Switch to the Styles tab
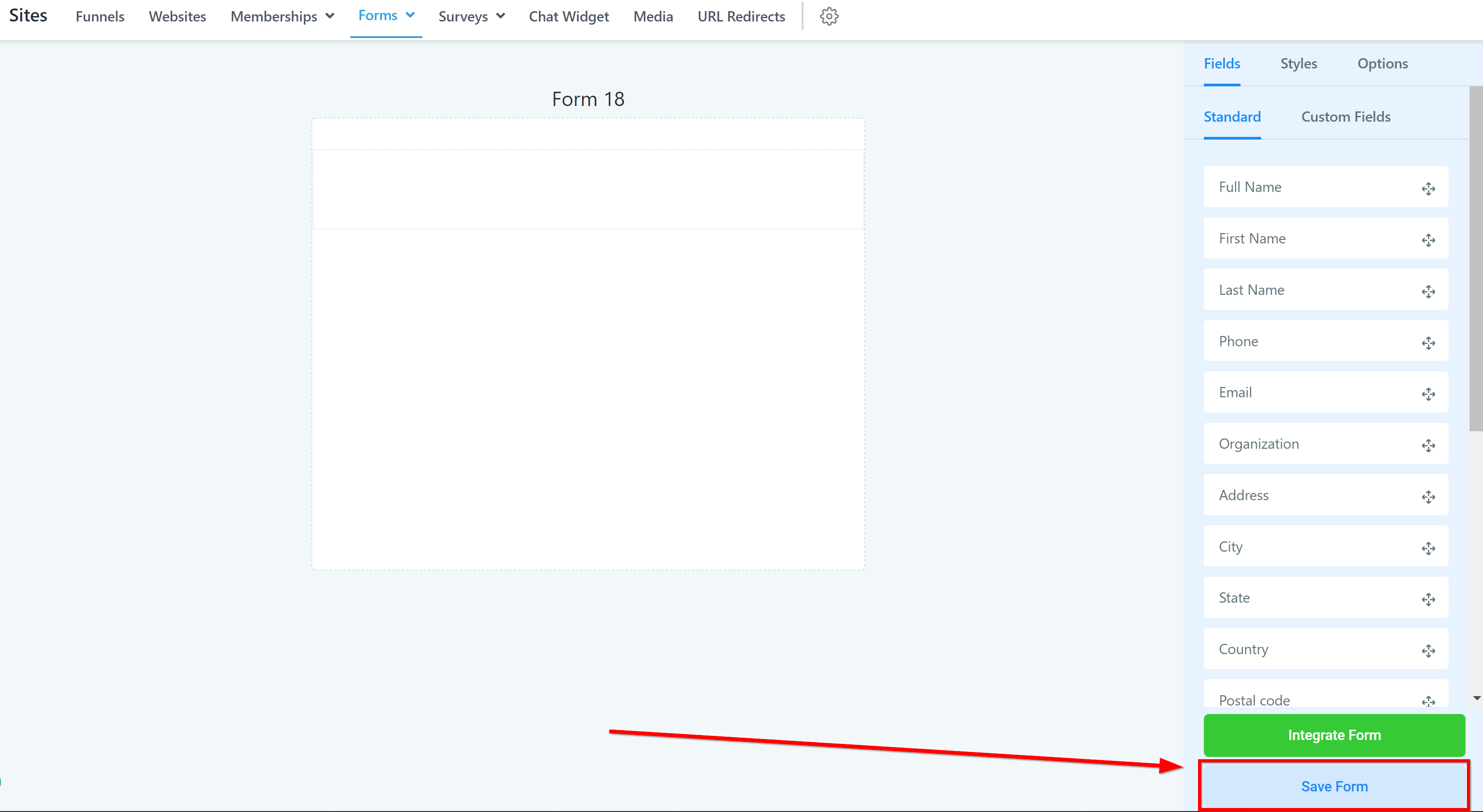The image size is (1483, 812). [1298, 64]
